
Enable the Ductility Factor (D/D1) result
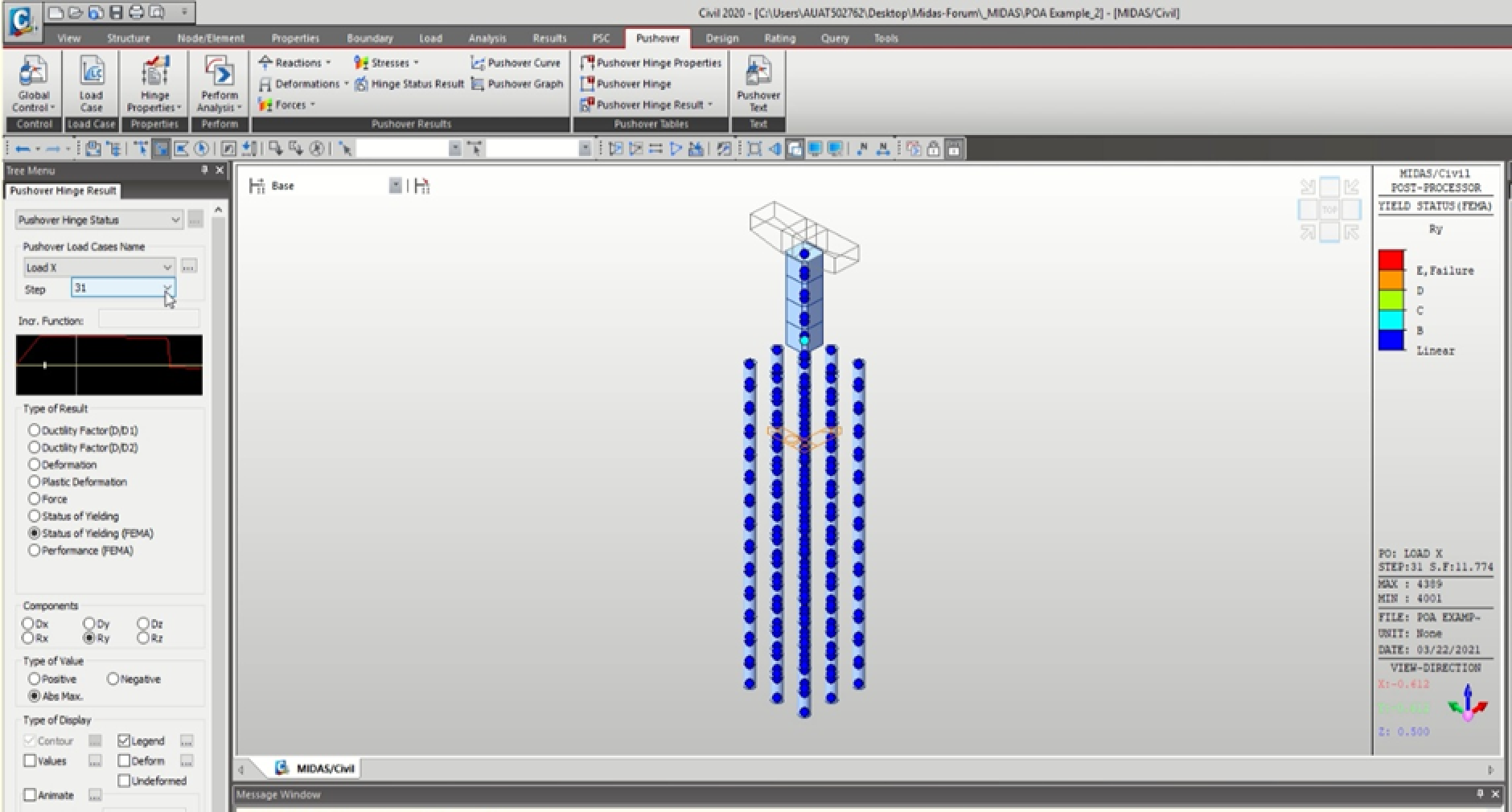click(x=35, y=430)
